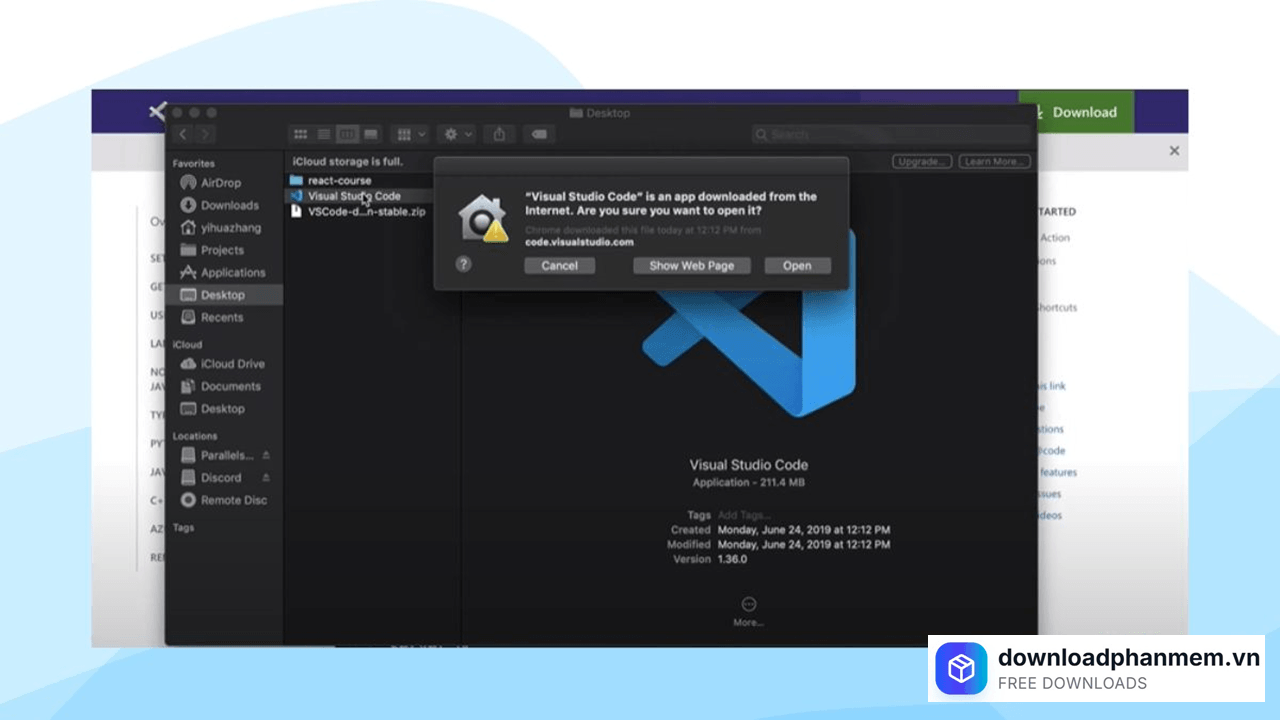This screenshot has width=1280, height=720.
Task: Click the dialog help question mark
Action: (x=463, y=264)
